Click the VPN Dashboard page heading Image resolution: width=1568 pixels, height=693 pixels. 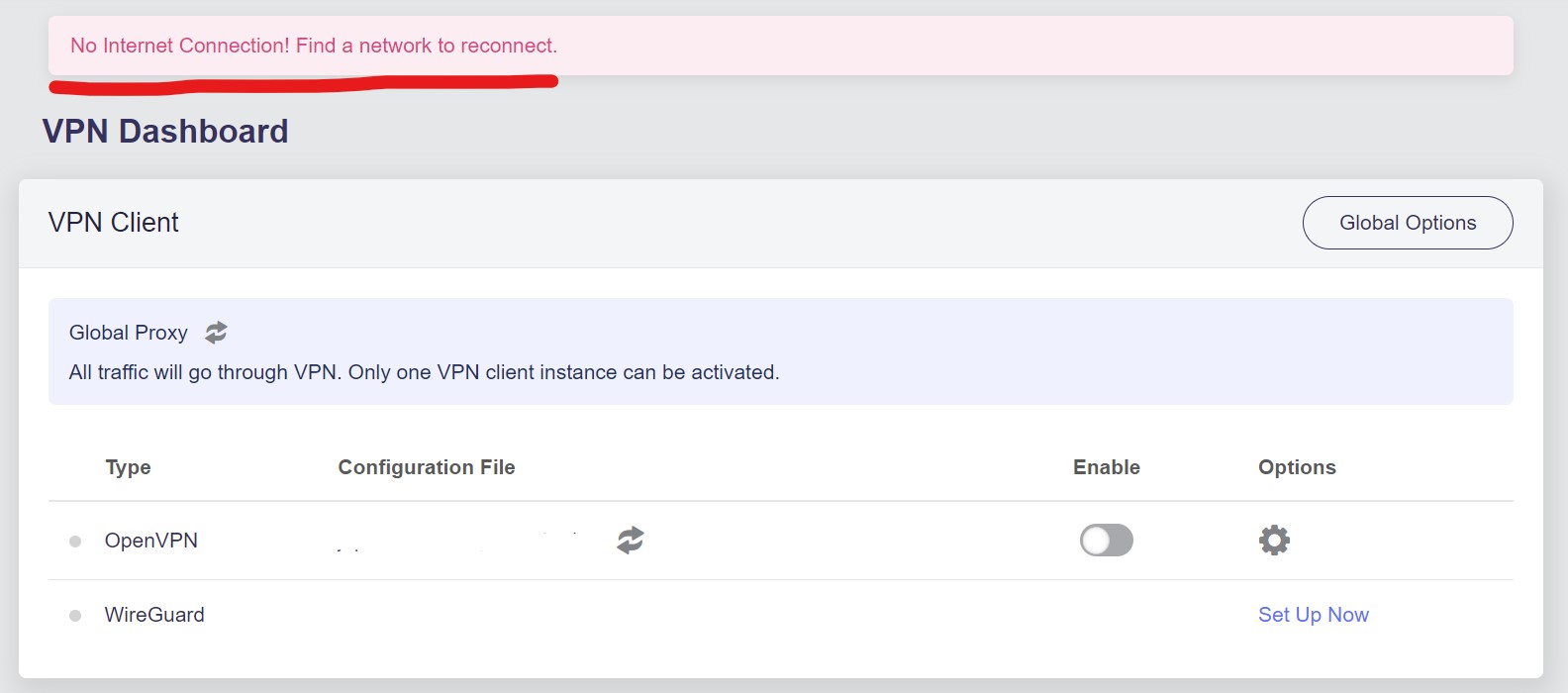(165, 132)
